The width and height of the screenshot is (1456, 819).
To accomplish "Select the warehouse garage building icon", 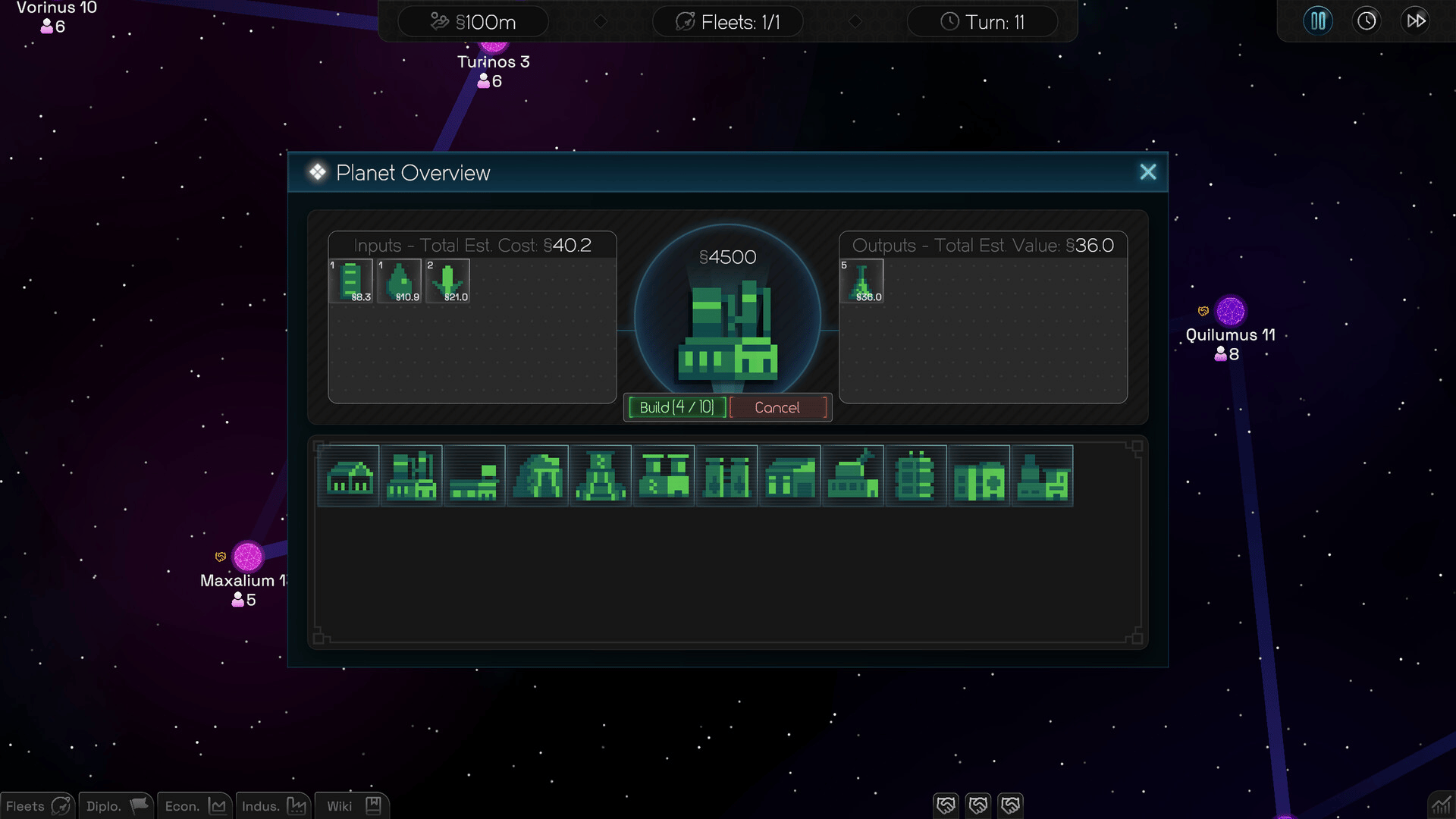I will click(790, 476).
